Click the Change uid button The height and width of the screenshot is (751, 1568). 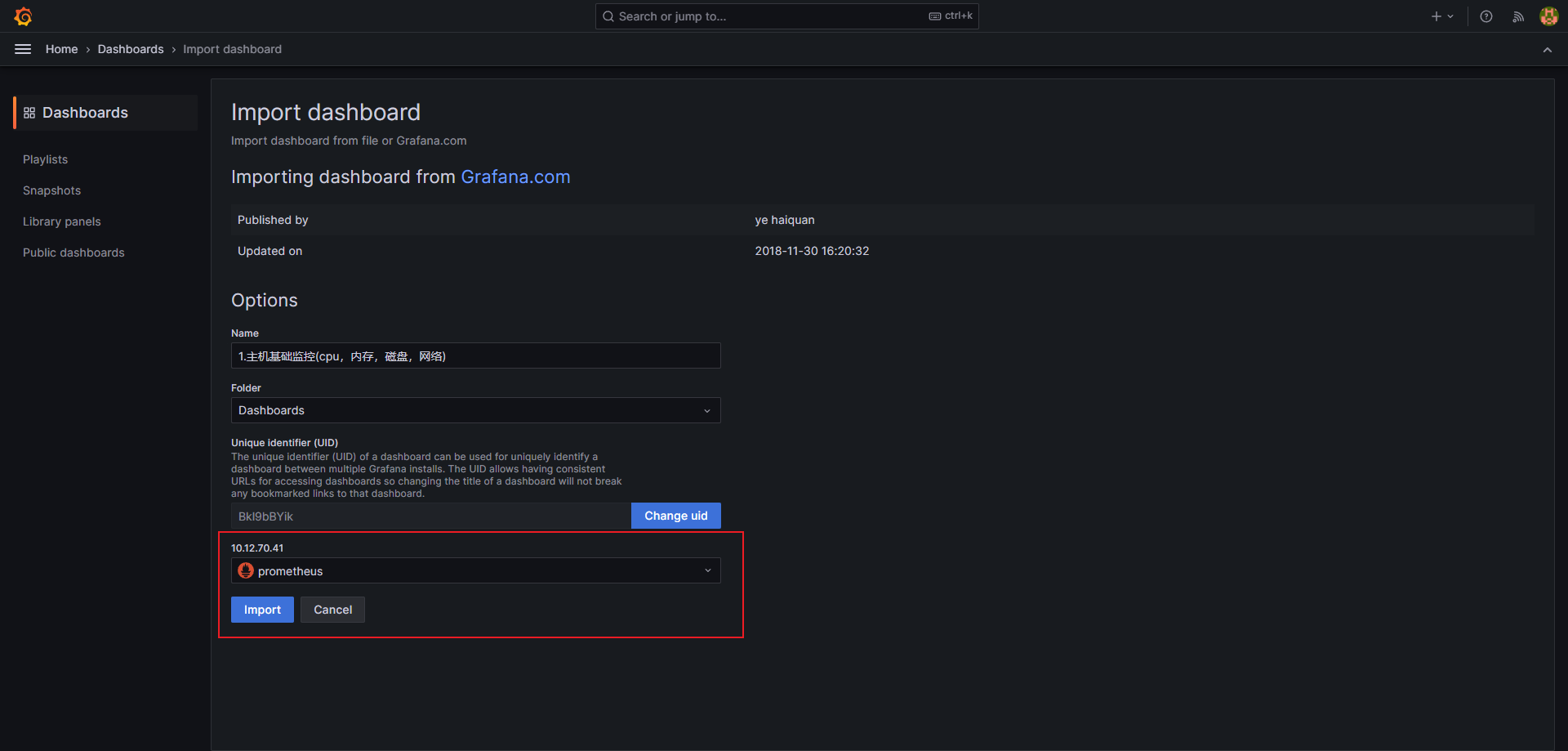(x=675, y=516)
